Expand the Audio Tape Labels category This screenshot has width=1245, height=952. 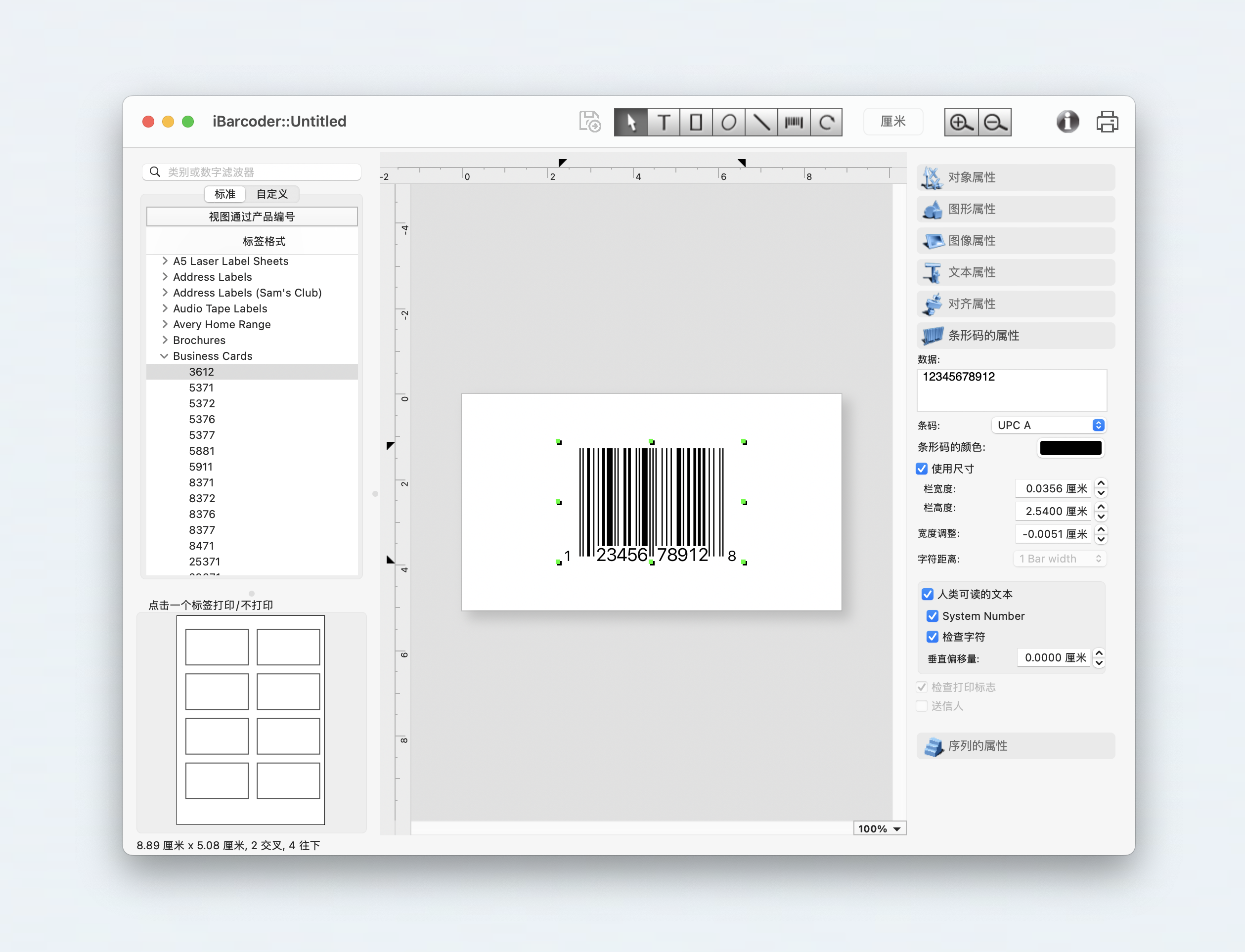coord(165,308)
